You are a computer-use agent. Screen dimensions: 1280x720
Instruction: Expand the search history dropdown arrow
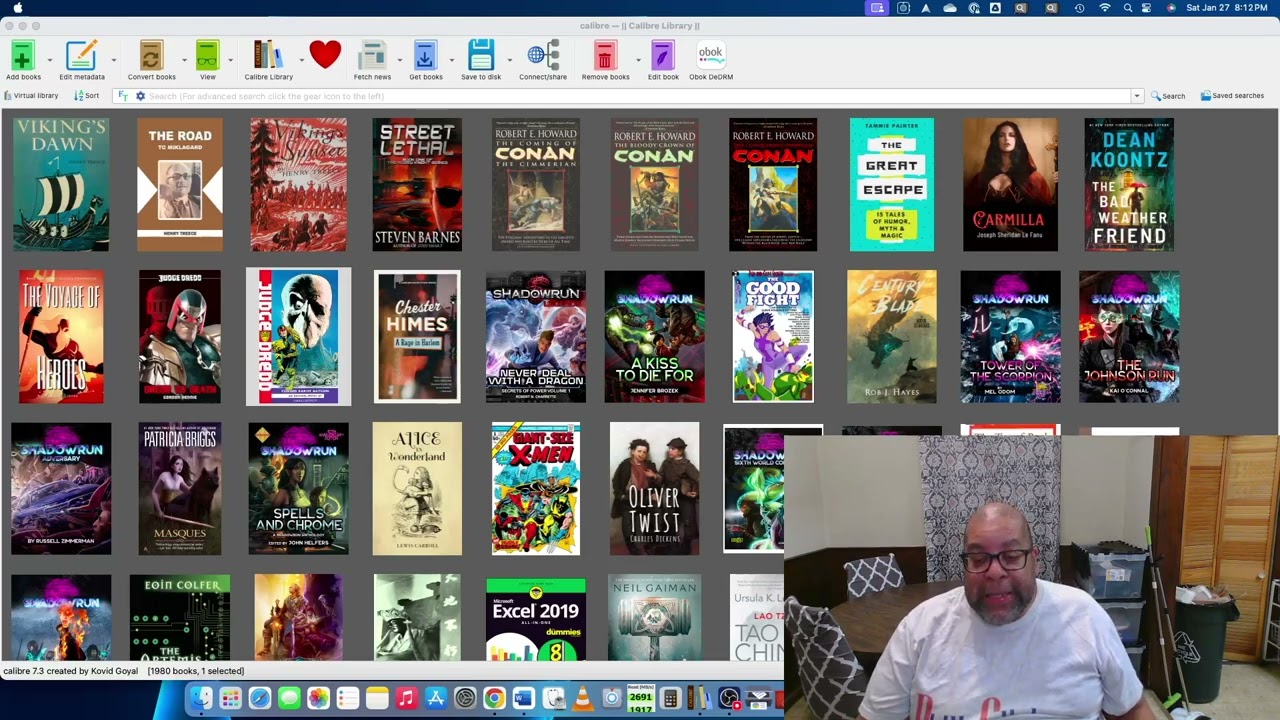point(1136,96)
